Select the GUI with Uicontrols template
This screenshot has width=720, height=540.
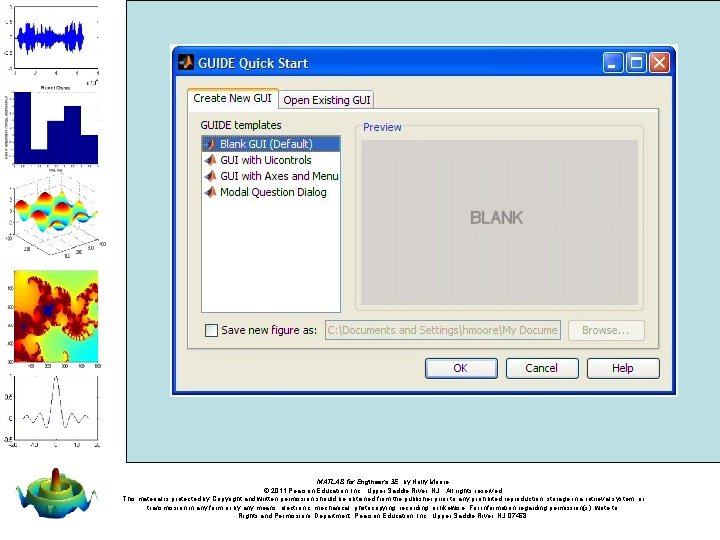[271, 160]
